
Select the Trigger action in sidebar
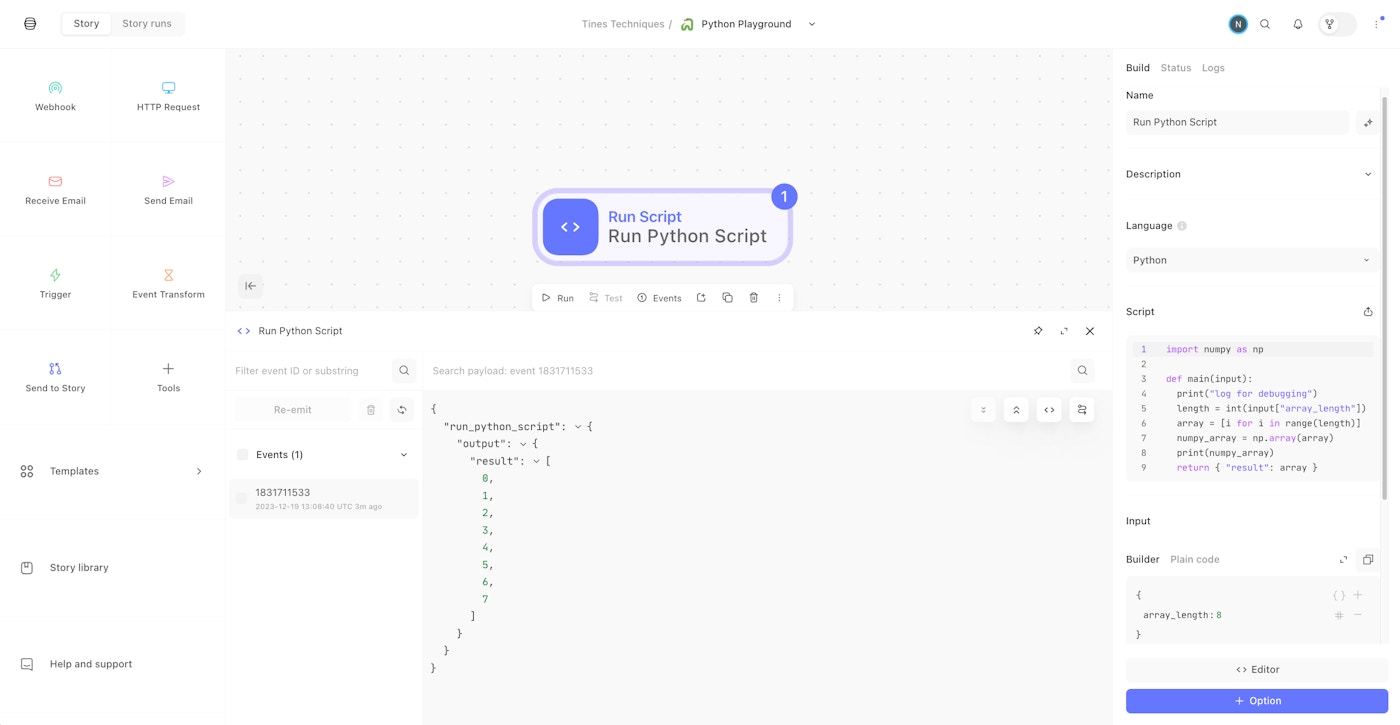(55, 283)
